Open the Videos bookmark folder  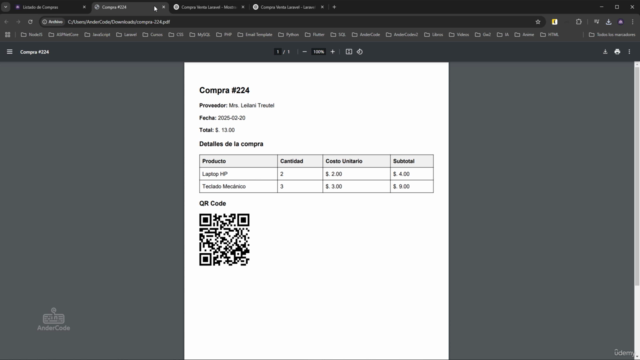459,35
